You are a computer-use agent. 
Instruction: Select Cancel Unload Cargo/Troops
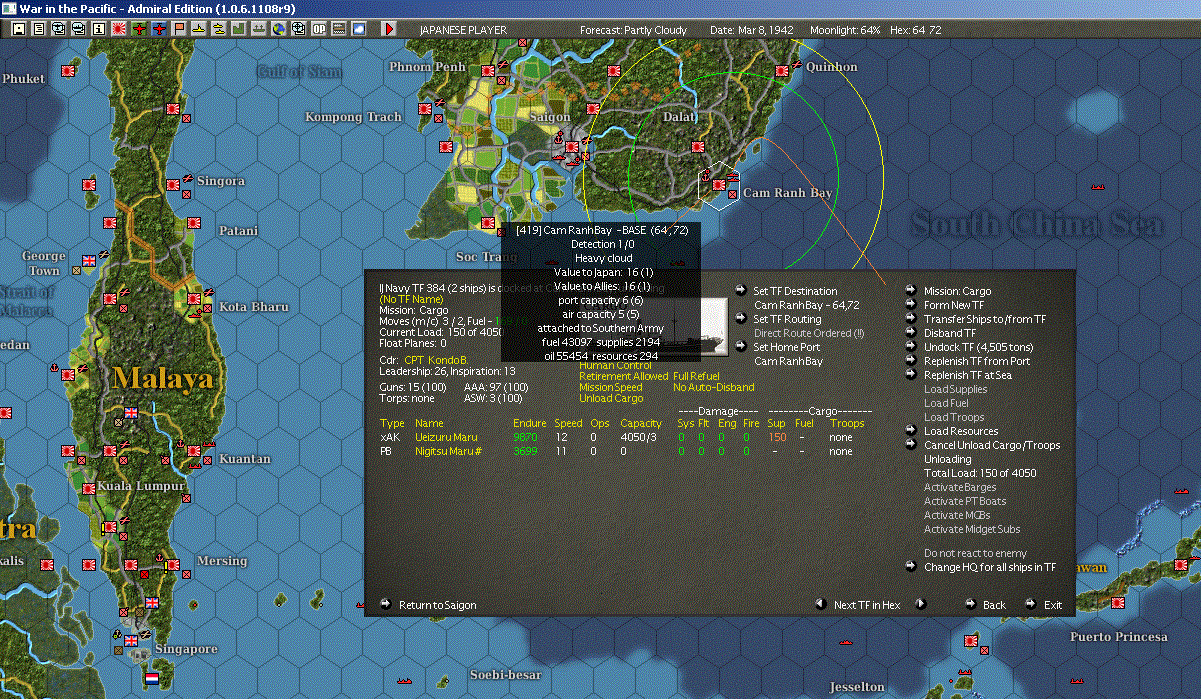click(992, 445)
